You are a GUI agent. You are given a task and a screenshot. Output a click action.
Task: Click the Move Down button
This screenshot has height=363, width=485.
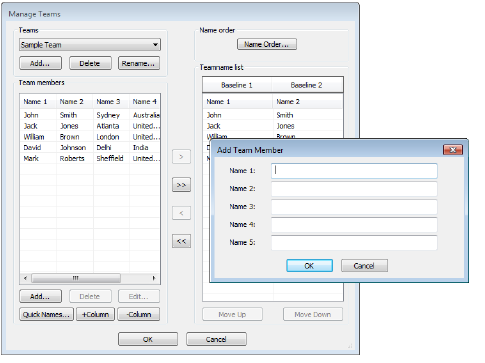[x=313, y=314]
